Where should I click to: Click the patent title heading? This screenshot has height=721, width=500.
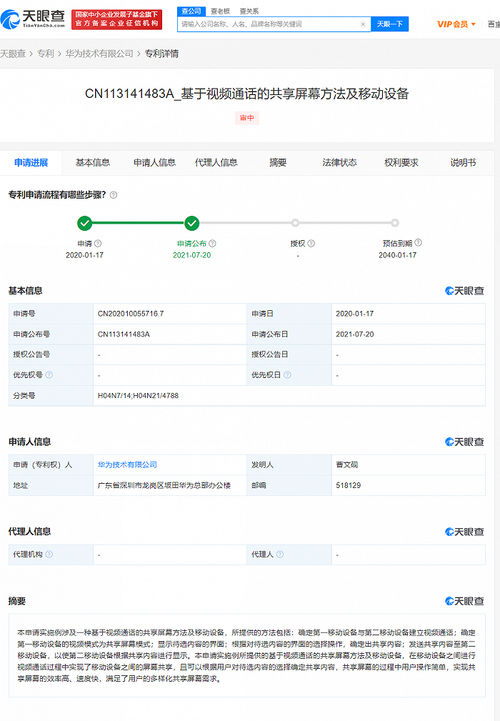click(247, 94)
